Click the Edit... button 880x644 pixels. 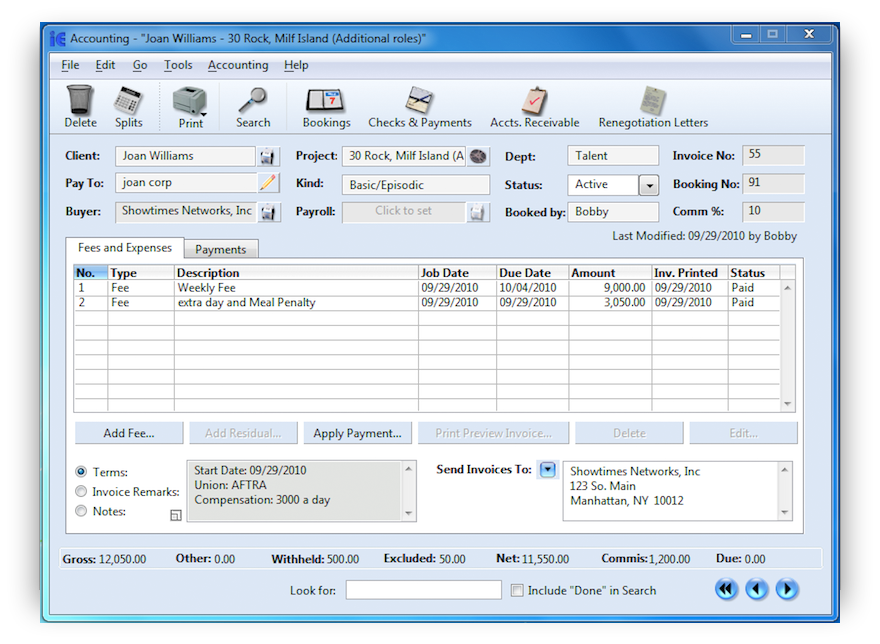coord(744,433)
